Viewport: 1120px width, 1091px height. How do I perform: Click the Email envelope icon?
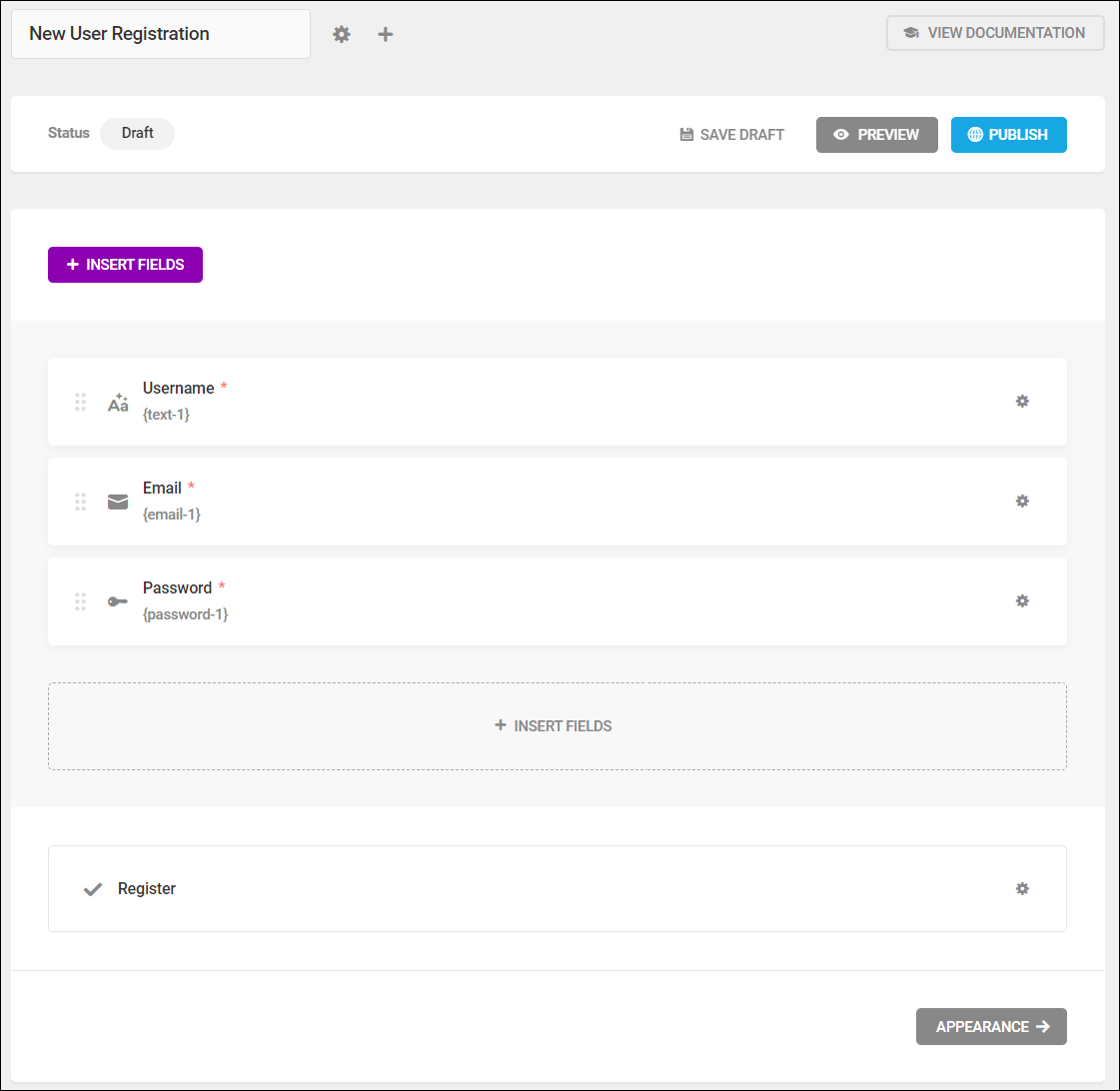[x=118, y=502]
